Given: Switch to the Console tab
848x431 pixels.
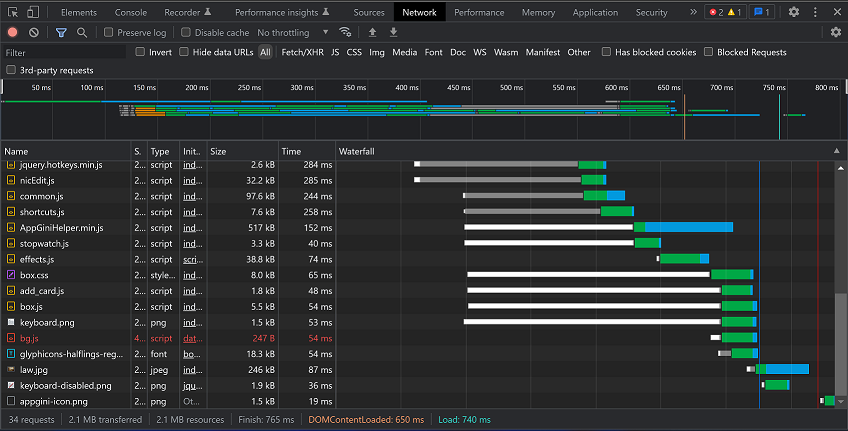Looking at the screenshot, I should 131,12.
